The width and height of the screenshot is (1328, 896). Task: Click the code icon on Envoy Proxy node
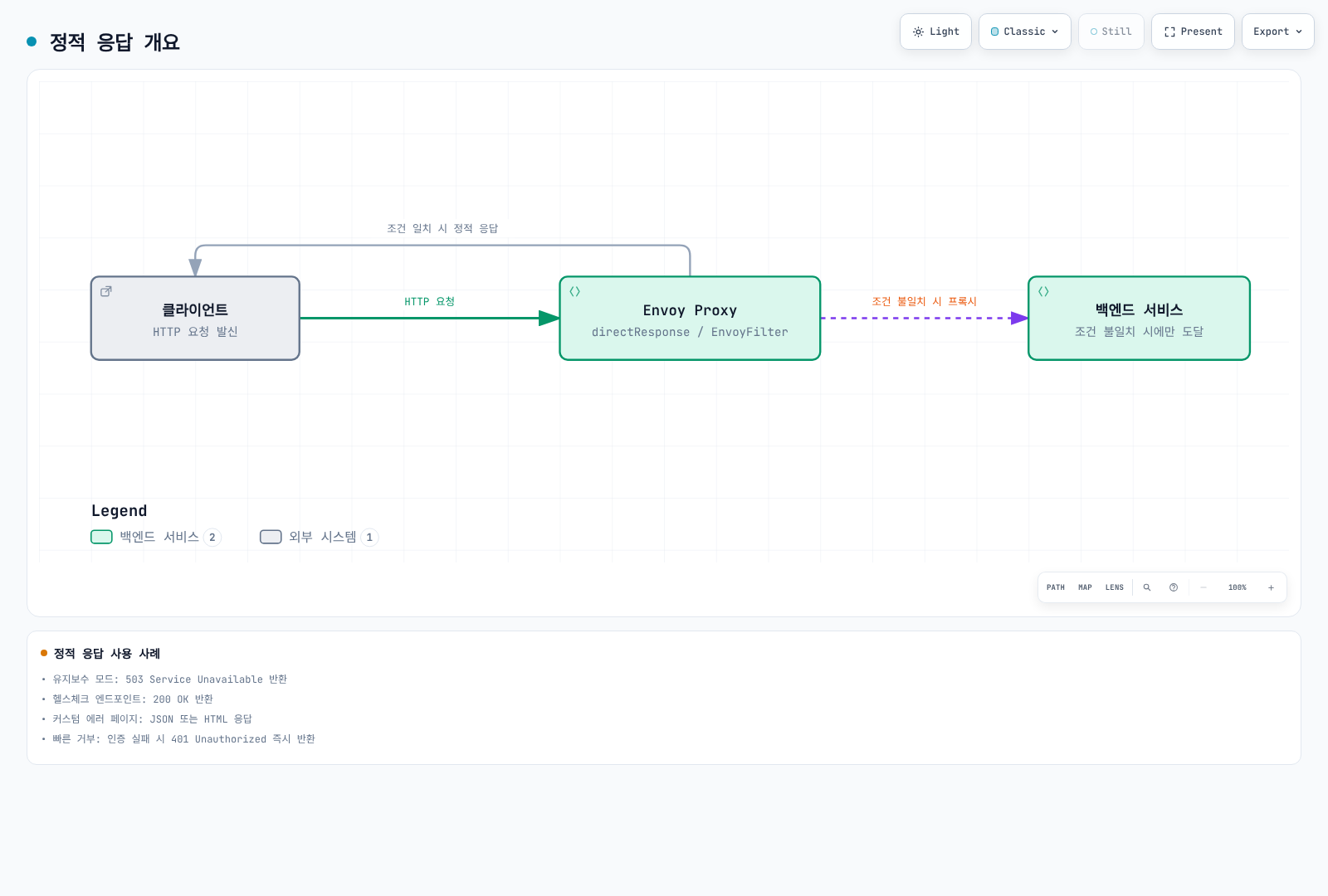[x=574, y=291]
